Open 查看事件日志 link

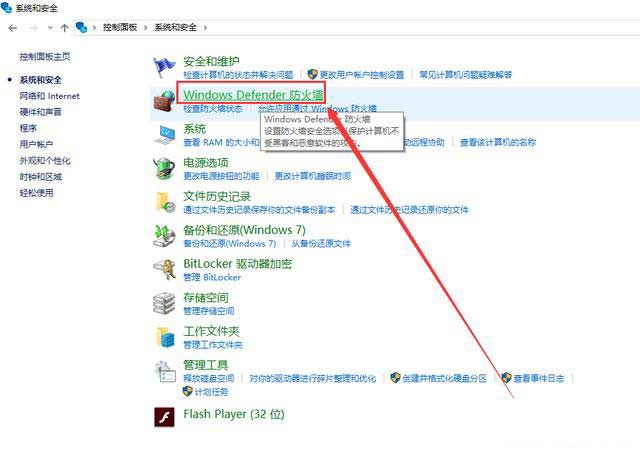[x=539, y=378]
